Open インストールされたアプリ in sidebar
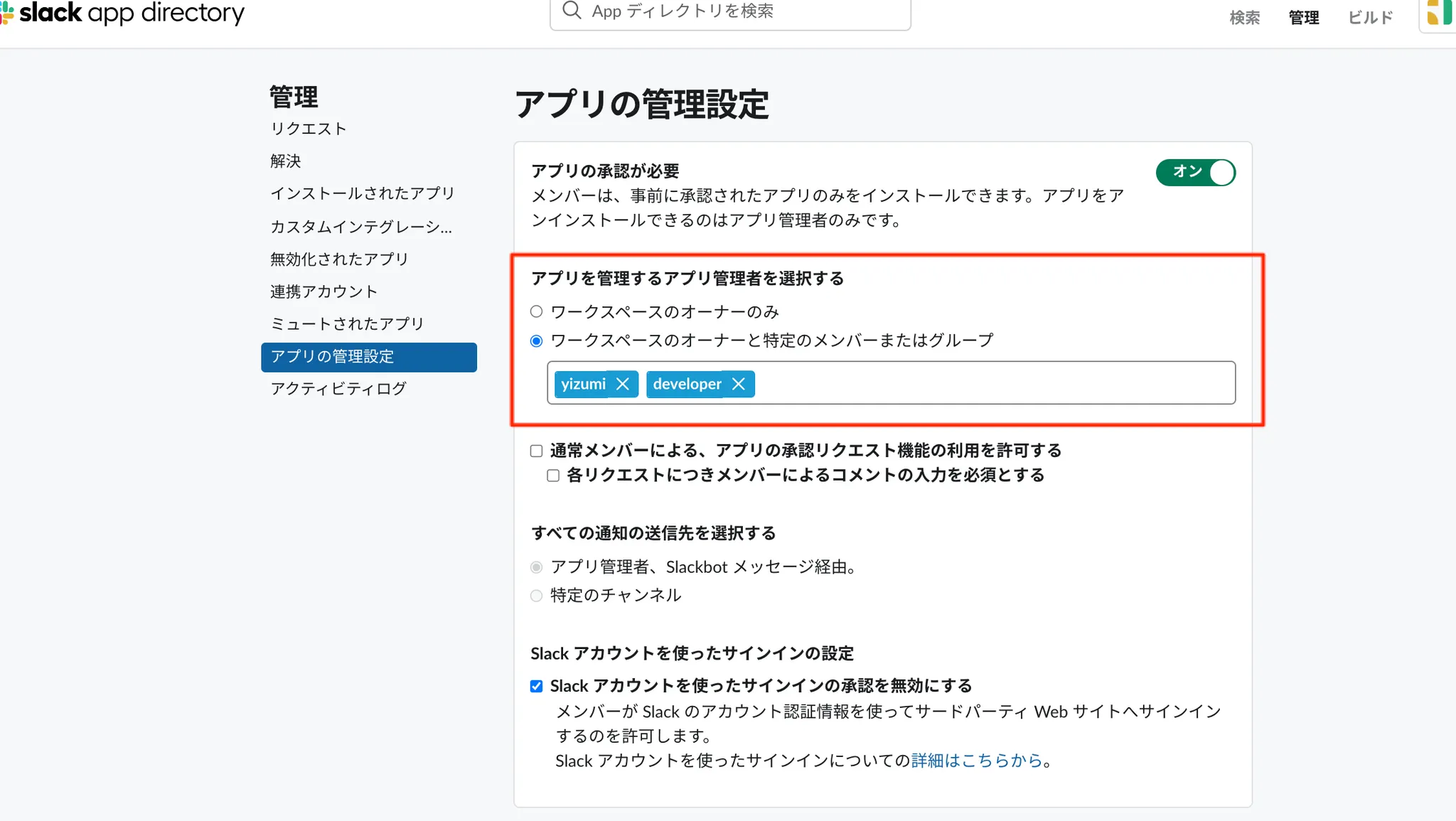Viewport: 1456px width, 821px height. pyautogui.click(x=362, y=193)
